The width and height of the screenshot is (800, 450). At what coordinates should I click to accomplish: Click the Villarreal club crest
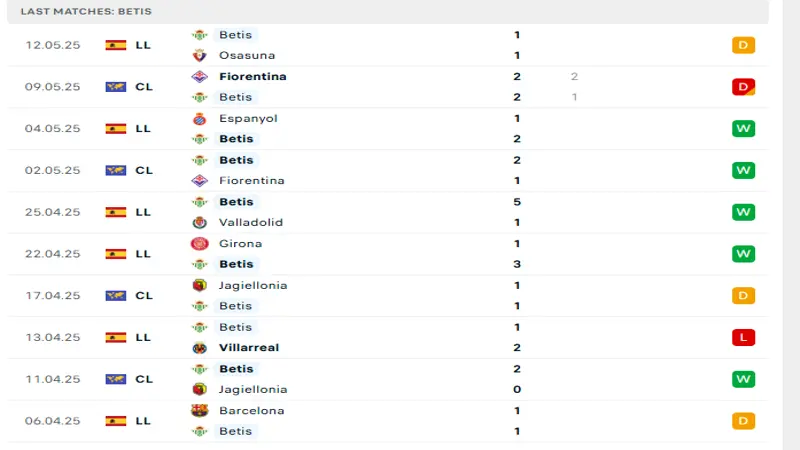pyautogui.click(x=199, y=348)
